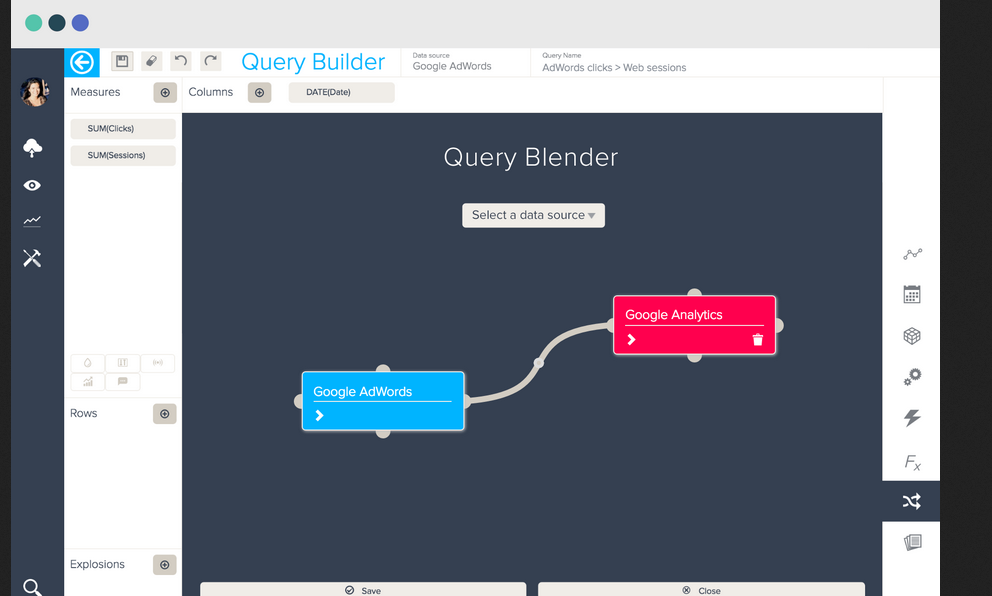Image resolution: width=992 pixels, height=596 pixels.
Task: Open the calendar panel on the right
Action: click(x=911, y=295)
